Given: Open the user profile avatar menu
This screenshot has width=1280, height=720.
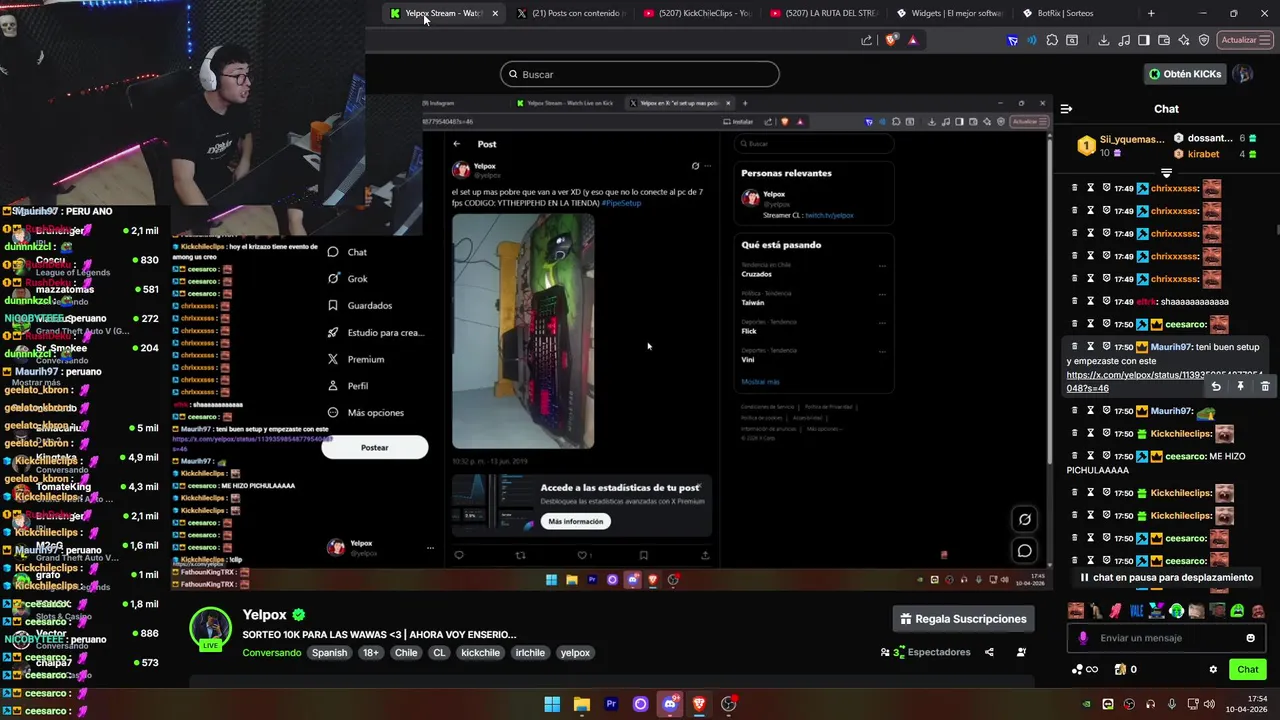Looking at the screenshot, I should point(1242,74).
